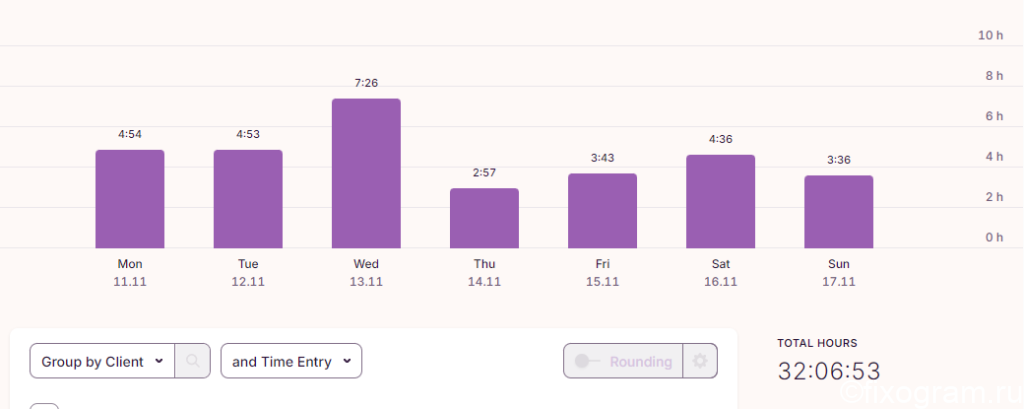This screenshot has height=409, width=1024.
Task: Click the Rounding label text
Action: [641, 361]
